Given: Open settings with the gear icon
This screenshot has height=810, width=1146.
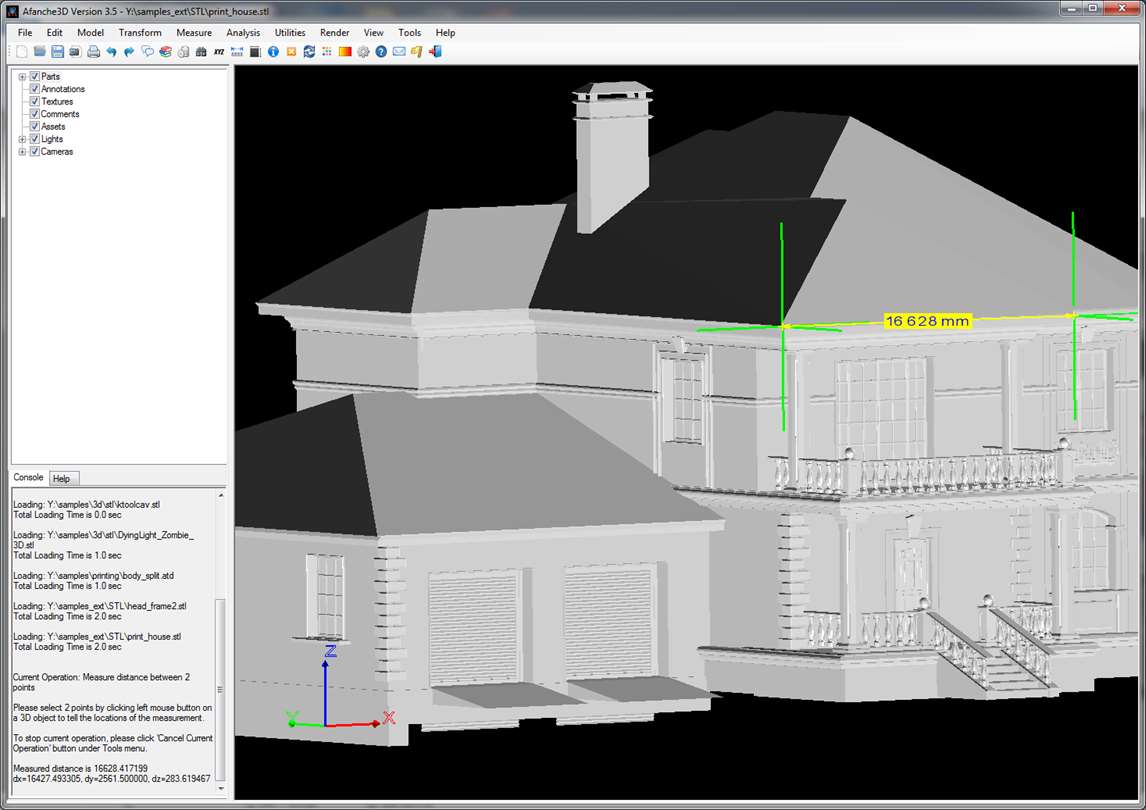Looking at the screenshot, I should [363, 52].
